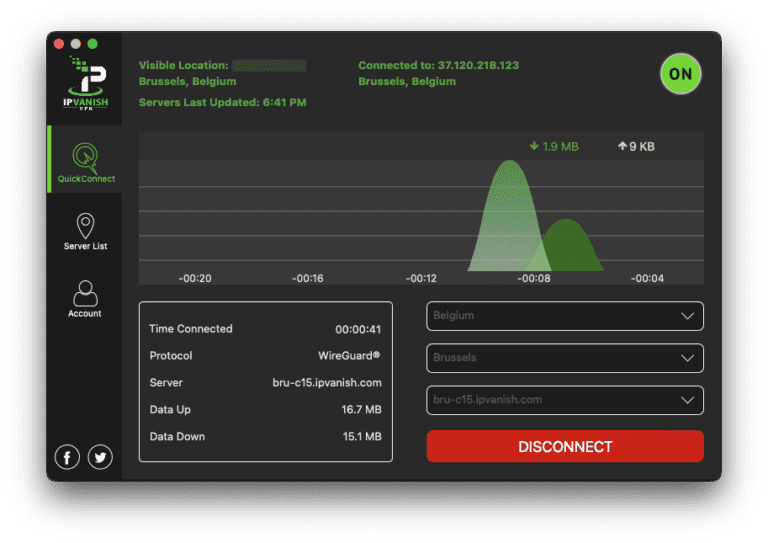Click the server name in connection details
Screen dimensions: 768x543
coord(326,383)
